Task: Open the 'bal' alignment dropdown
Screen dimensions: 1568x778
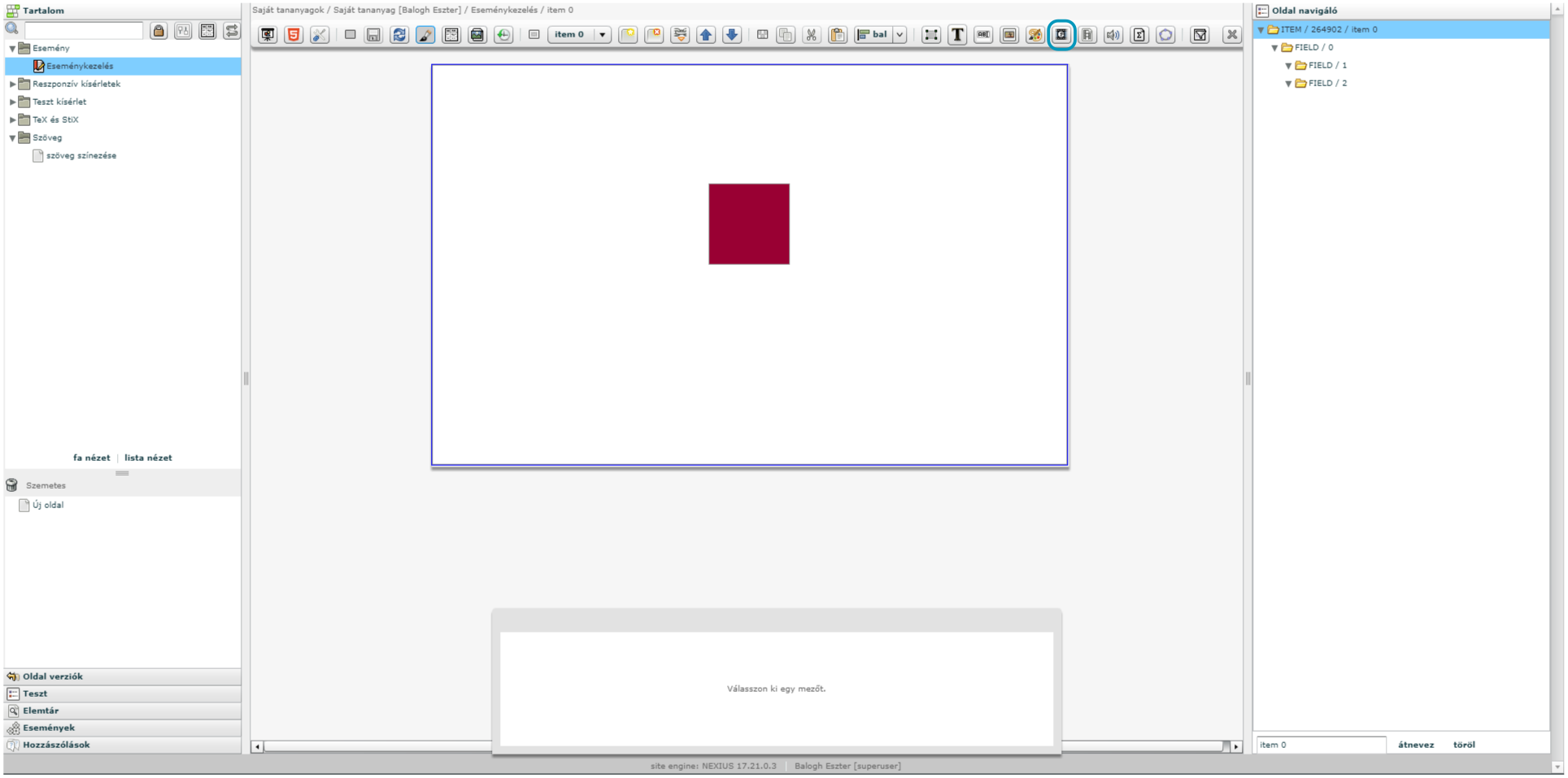Action: point(899,35)
